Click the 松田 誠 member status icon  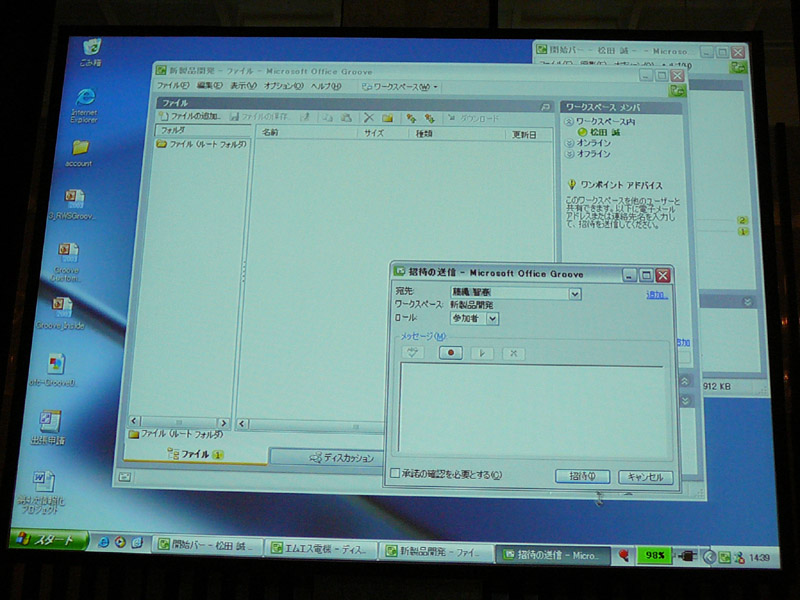[x=582, y=132]
